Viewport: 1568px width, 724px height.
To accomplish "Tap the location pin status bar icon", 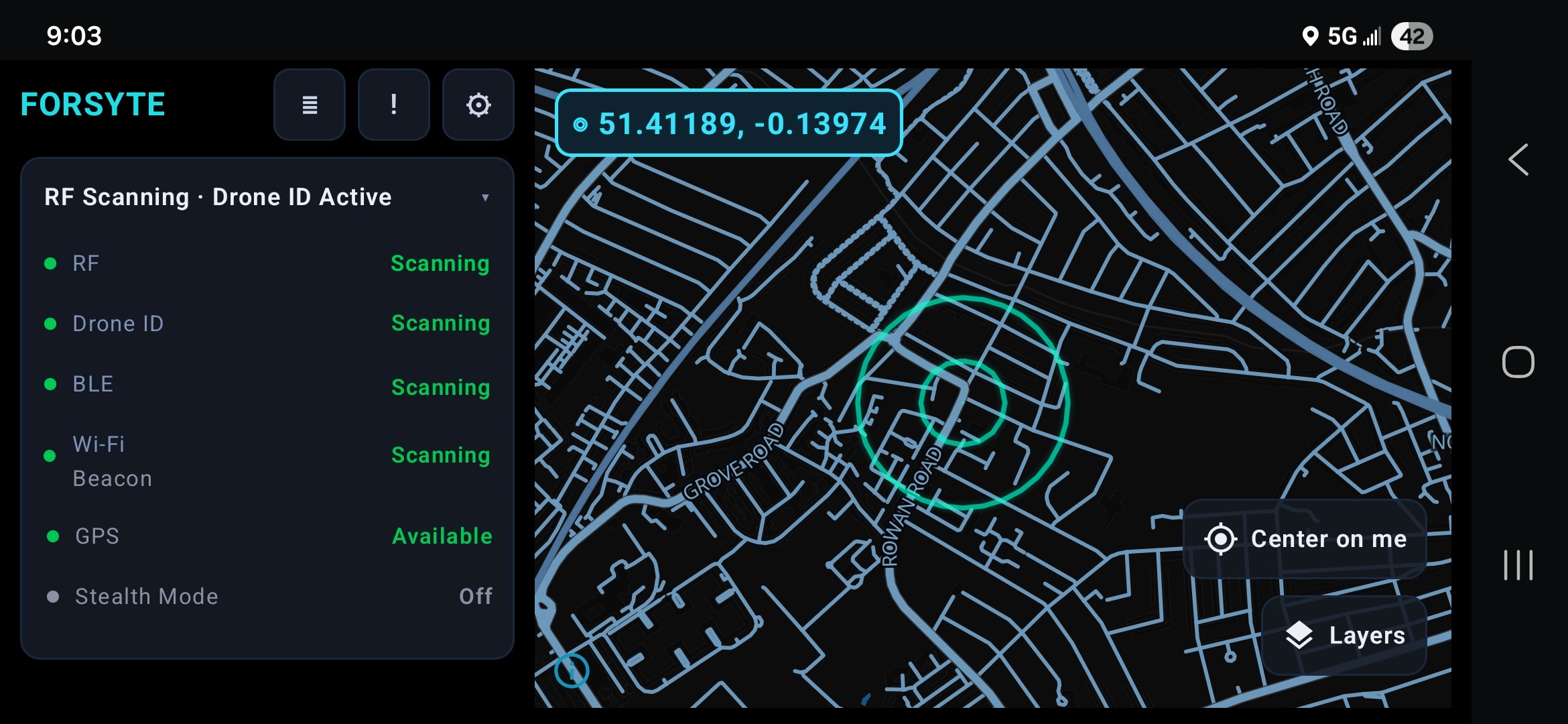I will tap(1310, 36).
